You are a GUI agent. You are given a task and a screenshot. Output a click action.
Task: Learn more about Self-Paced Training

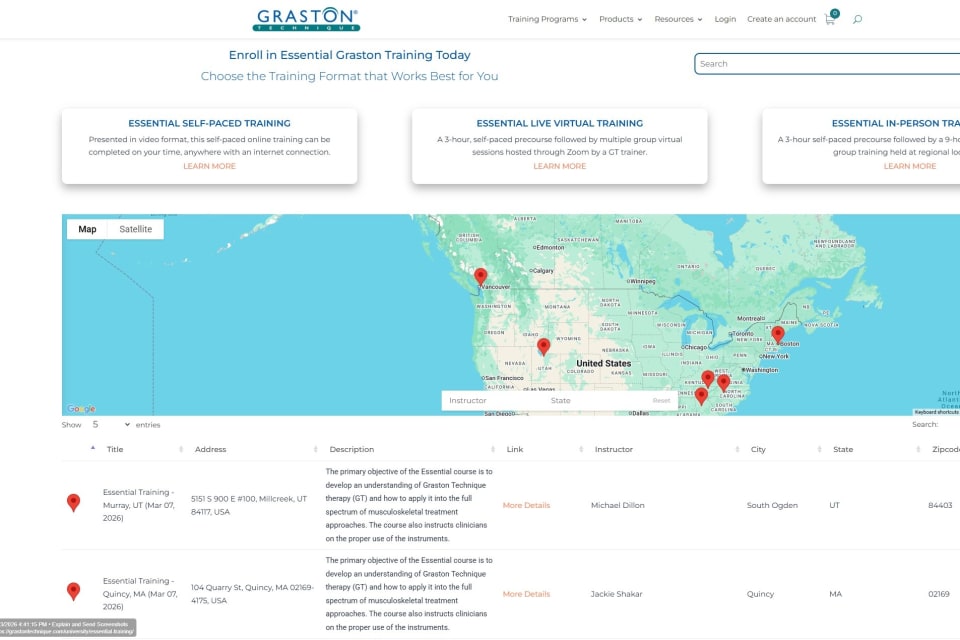pos(209,166)
